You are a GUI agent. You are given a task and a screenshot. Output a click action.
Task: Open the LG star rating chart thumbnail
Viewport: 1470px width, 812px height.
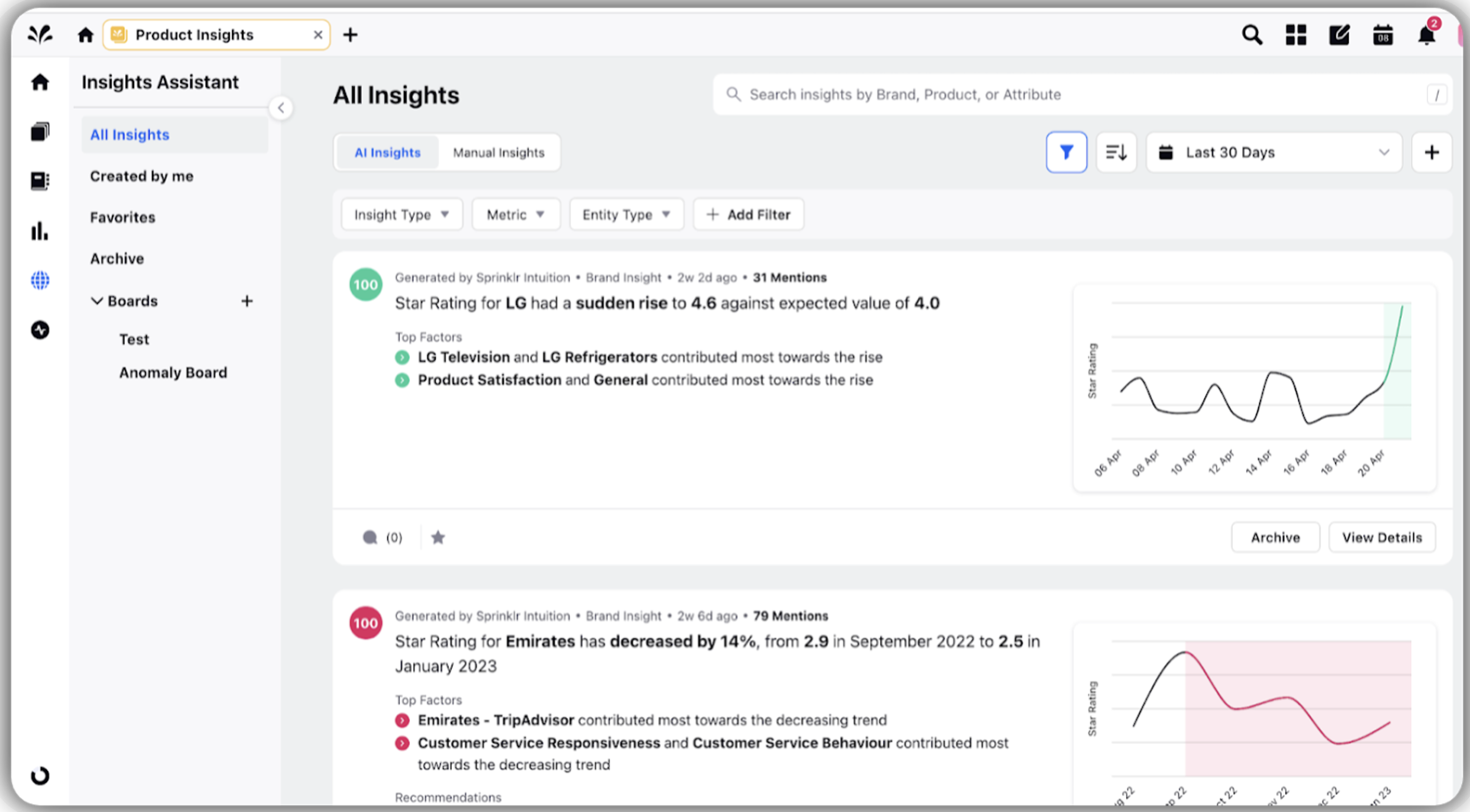coord(1254,389)
